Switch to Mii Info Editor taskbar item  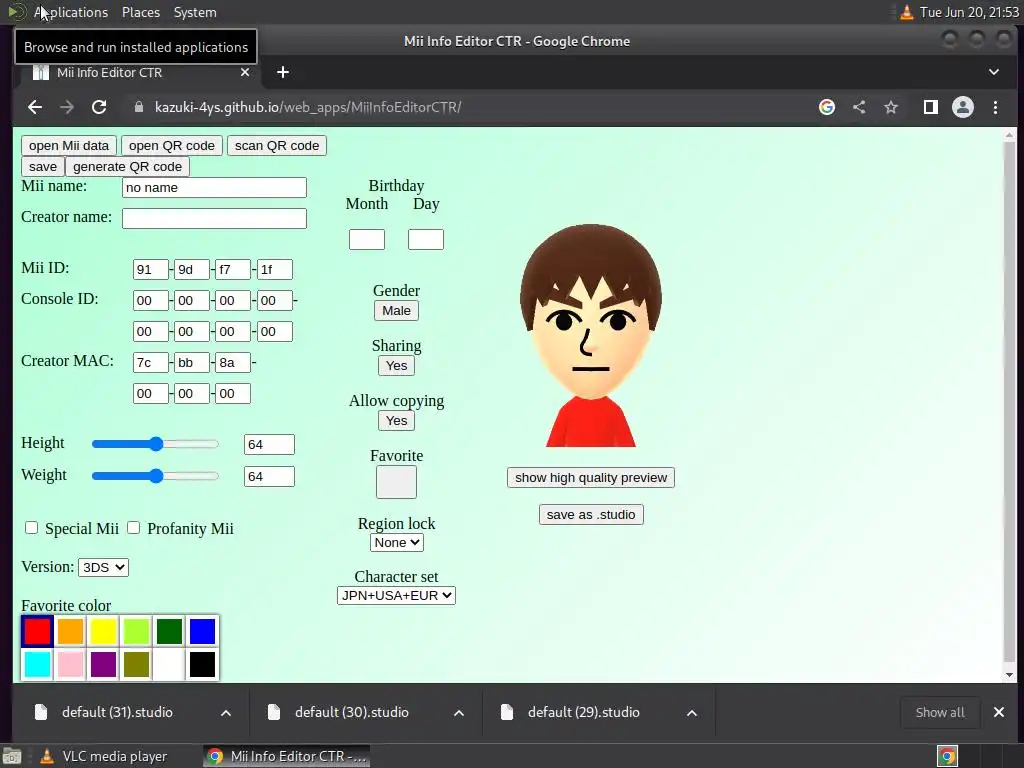tap(287, 756)
